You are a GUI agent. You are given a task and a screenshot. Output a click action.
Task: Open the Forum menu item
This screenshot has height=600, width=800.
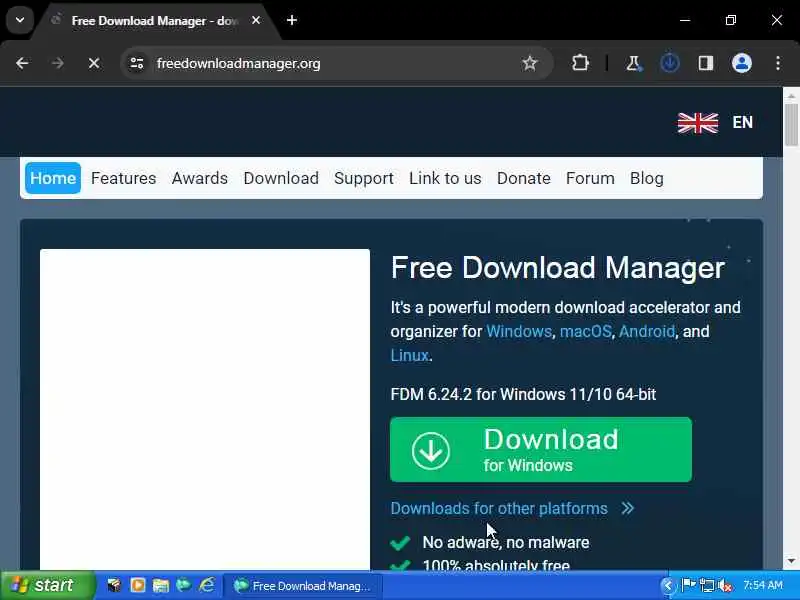coord(590,178)
